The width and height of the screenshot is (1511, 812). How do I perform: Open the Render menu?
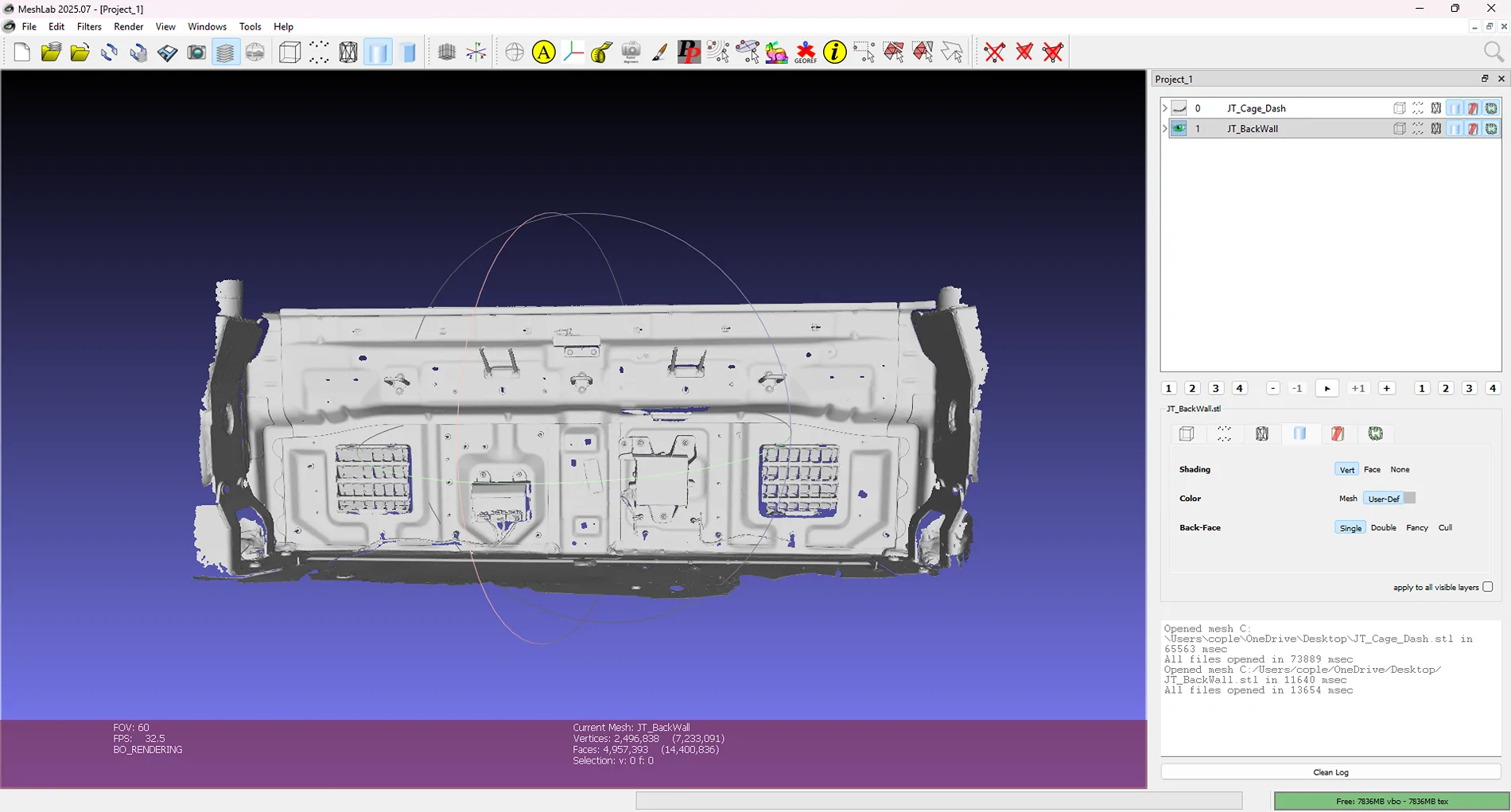tap(128, 26)
